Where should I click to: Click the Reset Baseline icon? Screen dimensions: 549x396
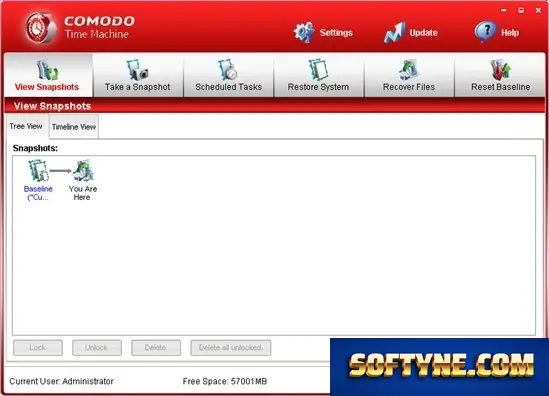[x=500, y=70]
